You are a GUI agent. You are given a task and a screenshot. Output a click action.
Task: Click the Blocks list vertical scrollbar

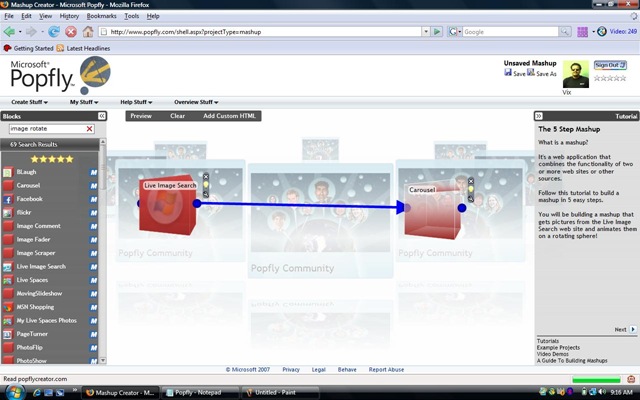click(x=103, y=251)
